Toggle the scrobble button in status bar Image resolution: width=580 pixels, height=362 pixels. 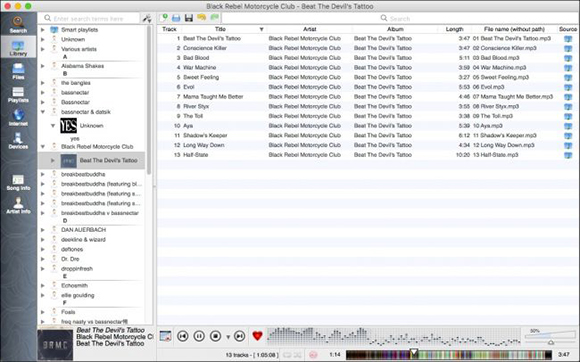pyautogui.click(x=313, y=355)
